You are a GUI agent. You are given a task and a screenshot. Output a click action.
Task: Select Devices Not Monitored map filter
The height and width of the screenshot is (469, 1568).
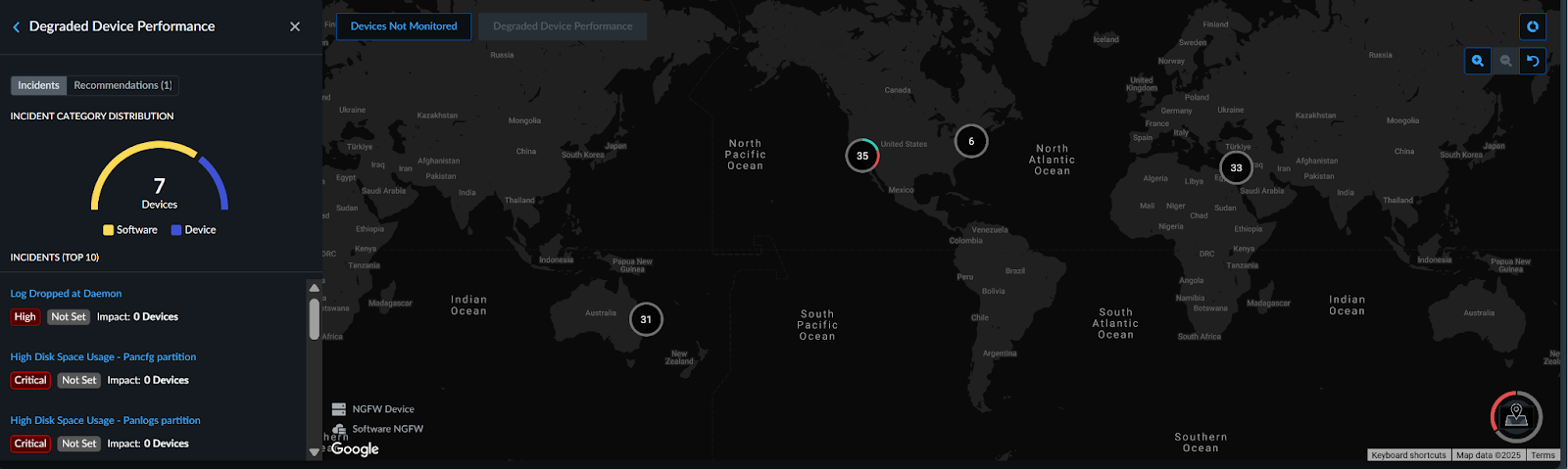(x=404, y=26)
